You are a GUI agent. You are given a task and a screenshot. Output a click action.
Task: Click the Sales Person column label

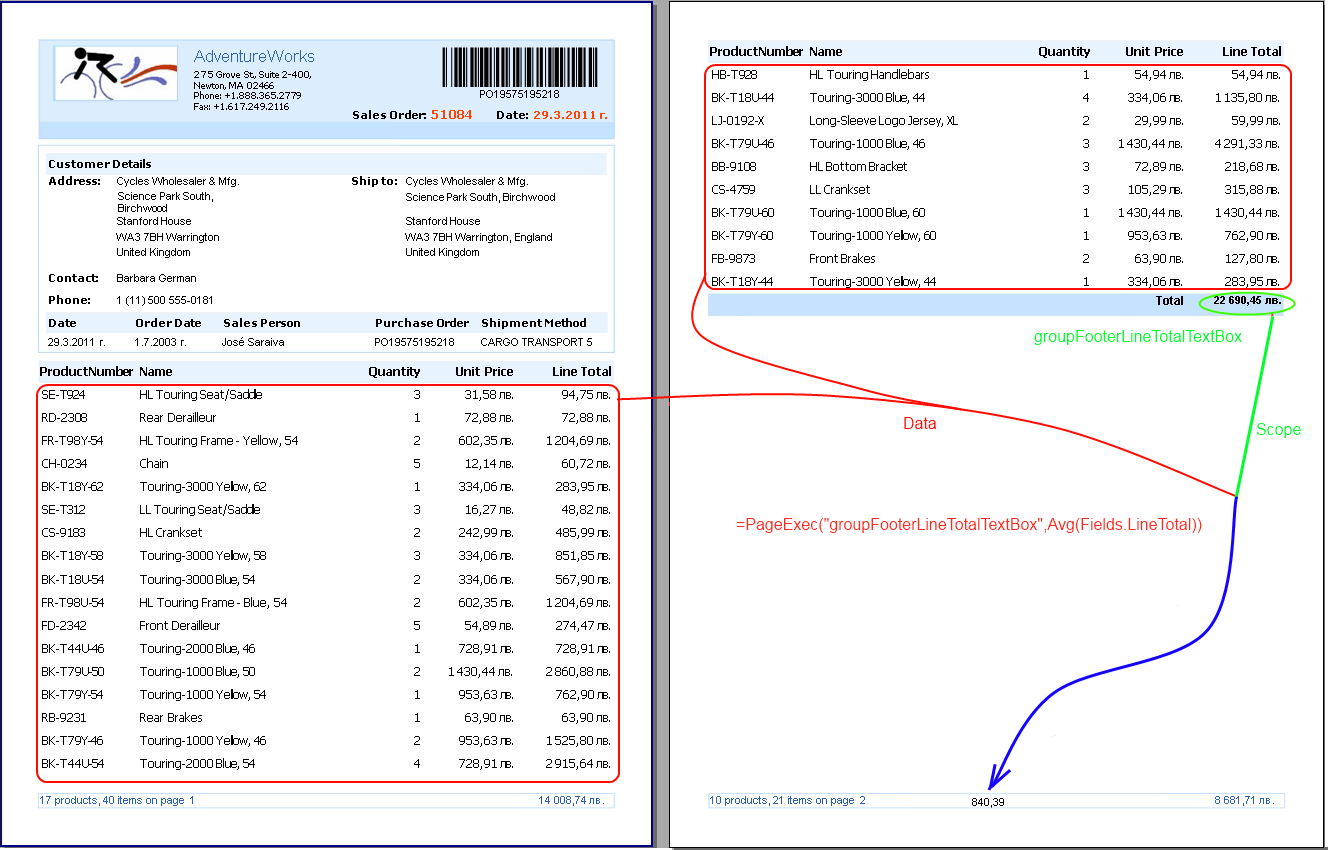[x=262, y=323]
